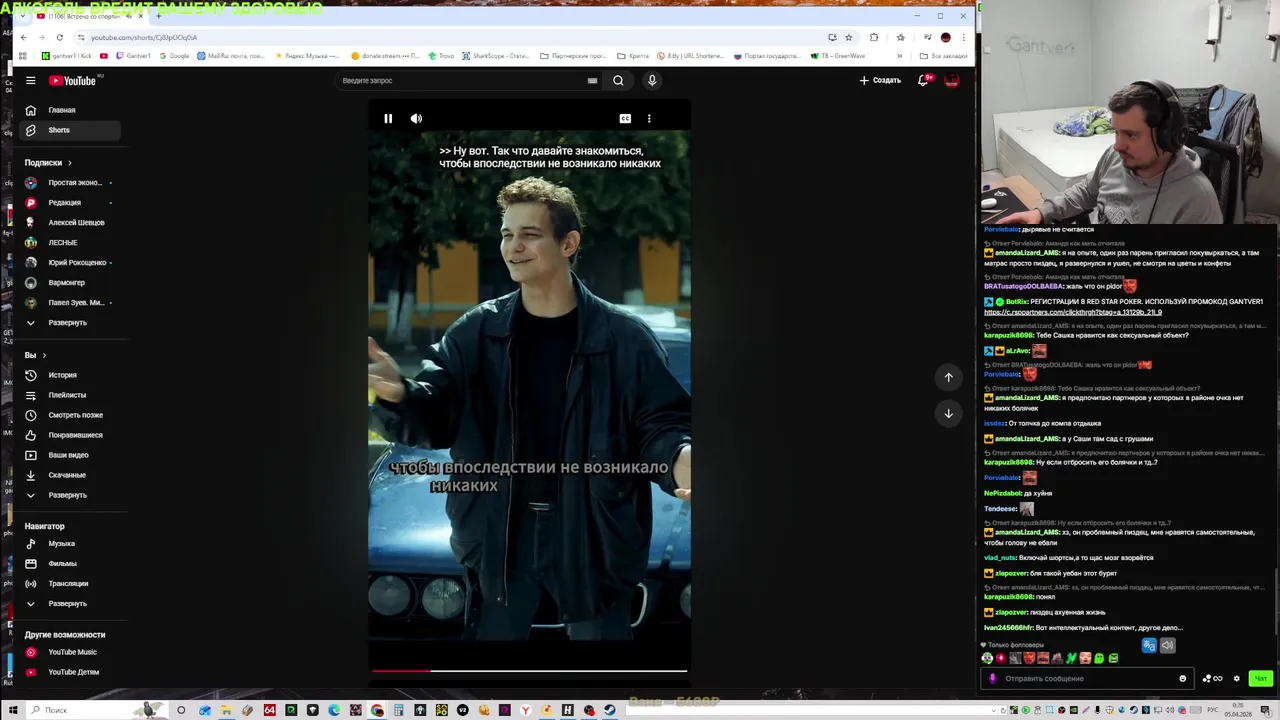This screenshot has height=720, width=1280.
Task: Open the Крипта bookmarks folder
Action: (632, 56)
